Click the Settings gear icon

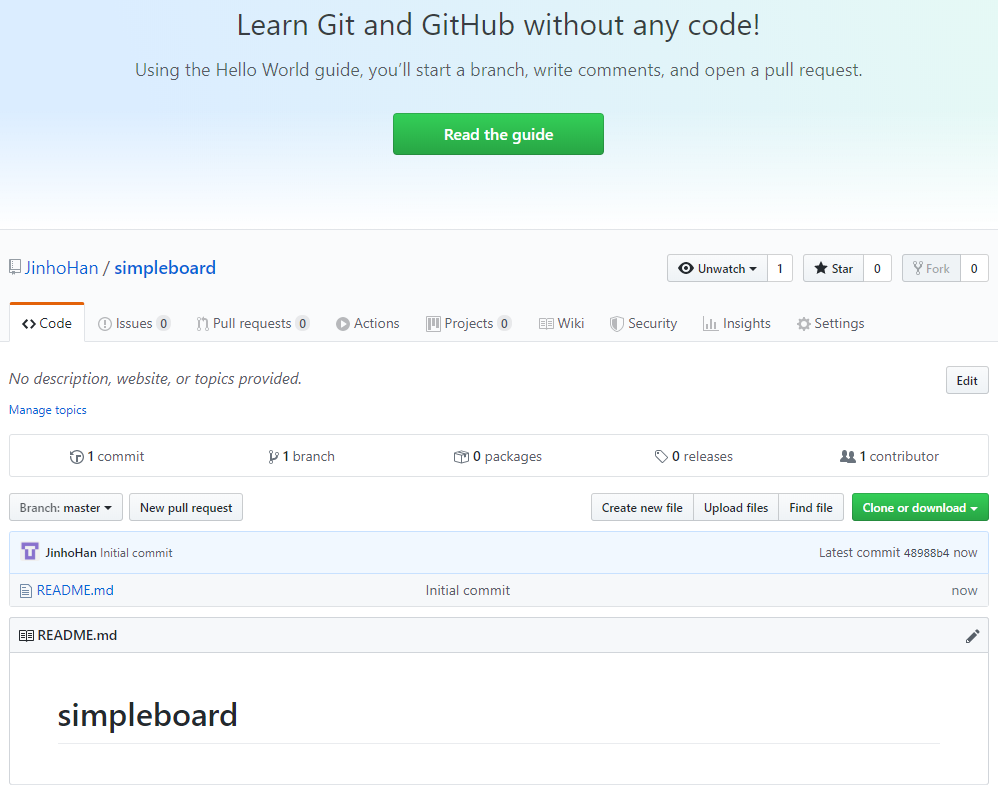[803, 324]
